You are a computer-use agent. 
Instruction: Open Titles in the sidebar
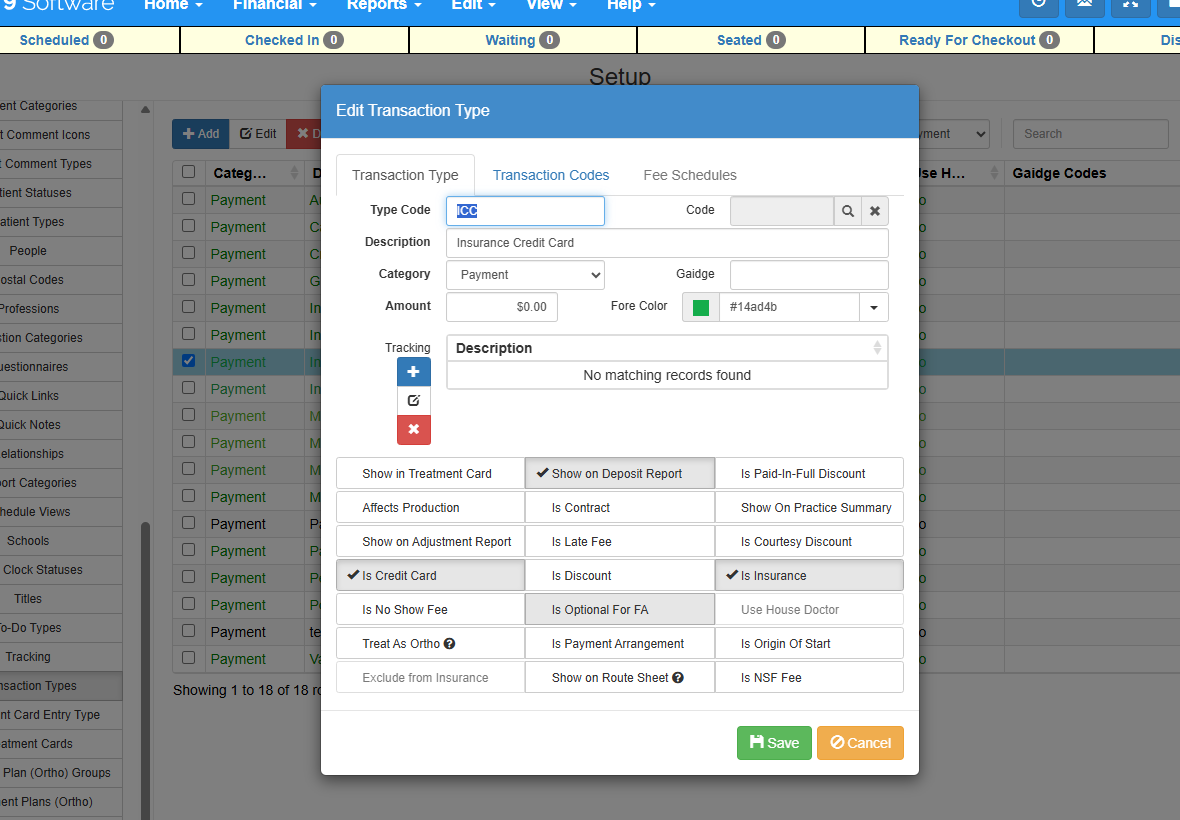tap(60, 599)
